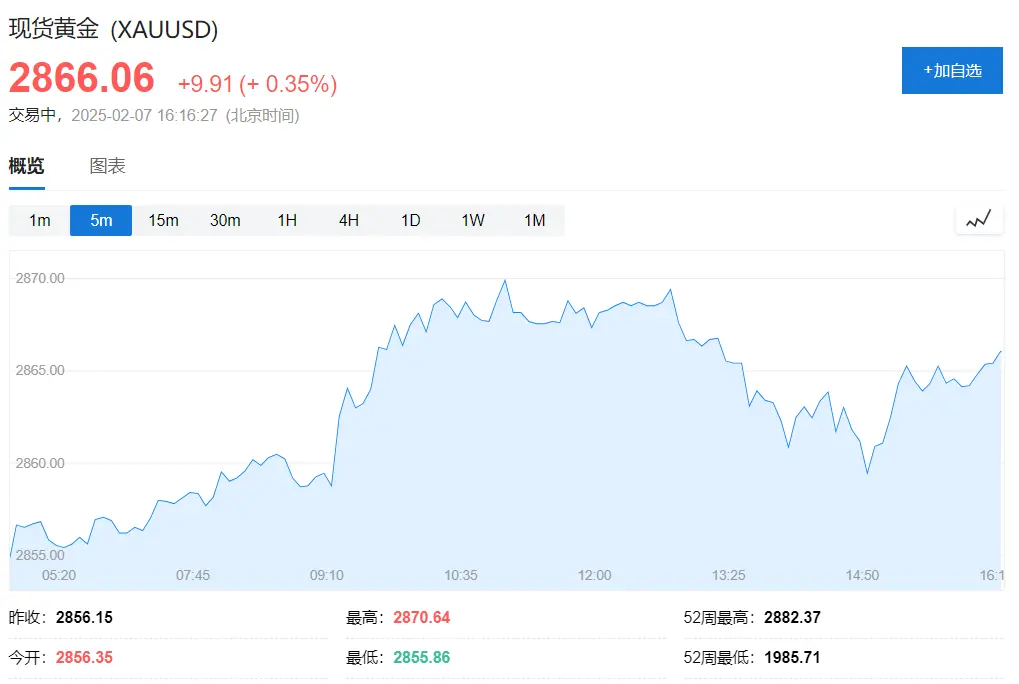Select the 1M monthly timeframe

[x=535, y=220]
